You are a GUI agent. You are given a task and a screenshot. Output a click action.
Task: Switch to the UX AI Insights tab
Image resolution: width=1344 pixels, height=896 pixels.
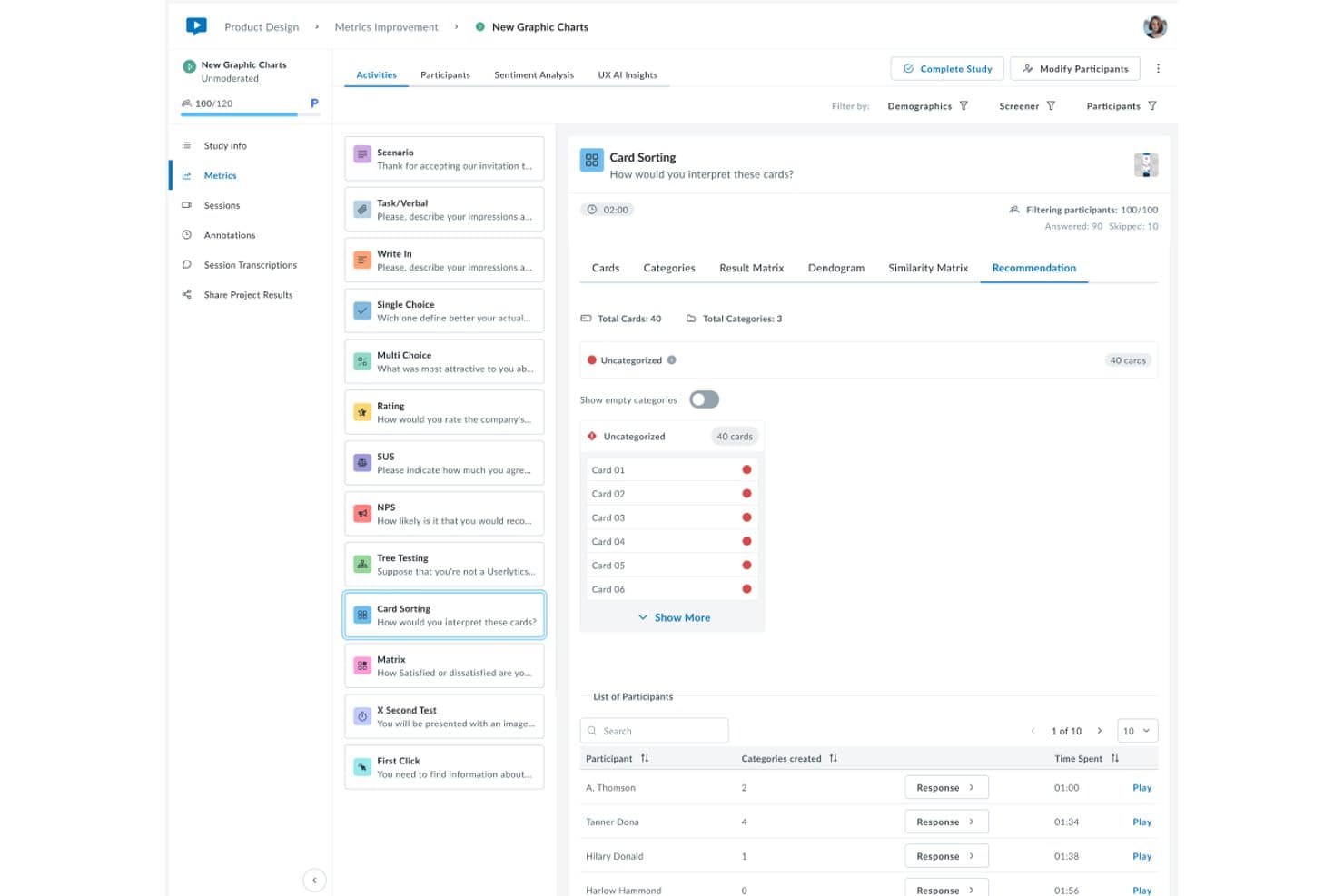[x=628, y=75]
